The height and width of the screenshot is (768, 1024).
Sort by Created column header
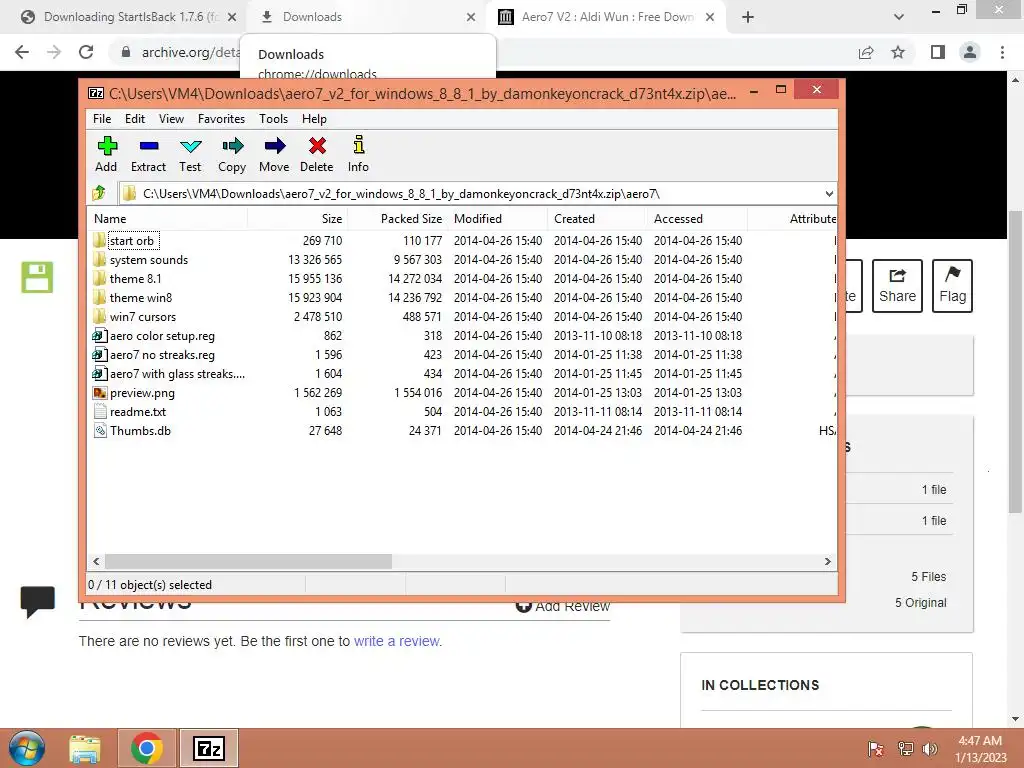click(x=598, y=219)
